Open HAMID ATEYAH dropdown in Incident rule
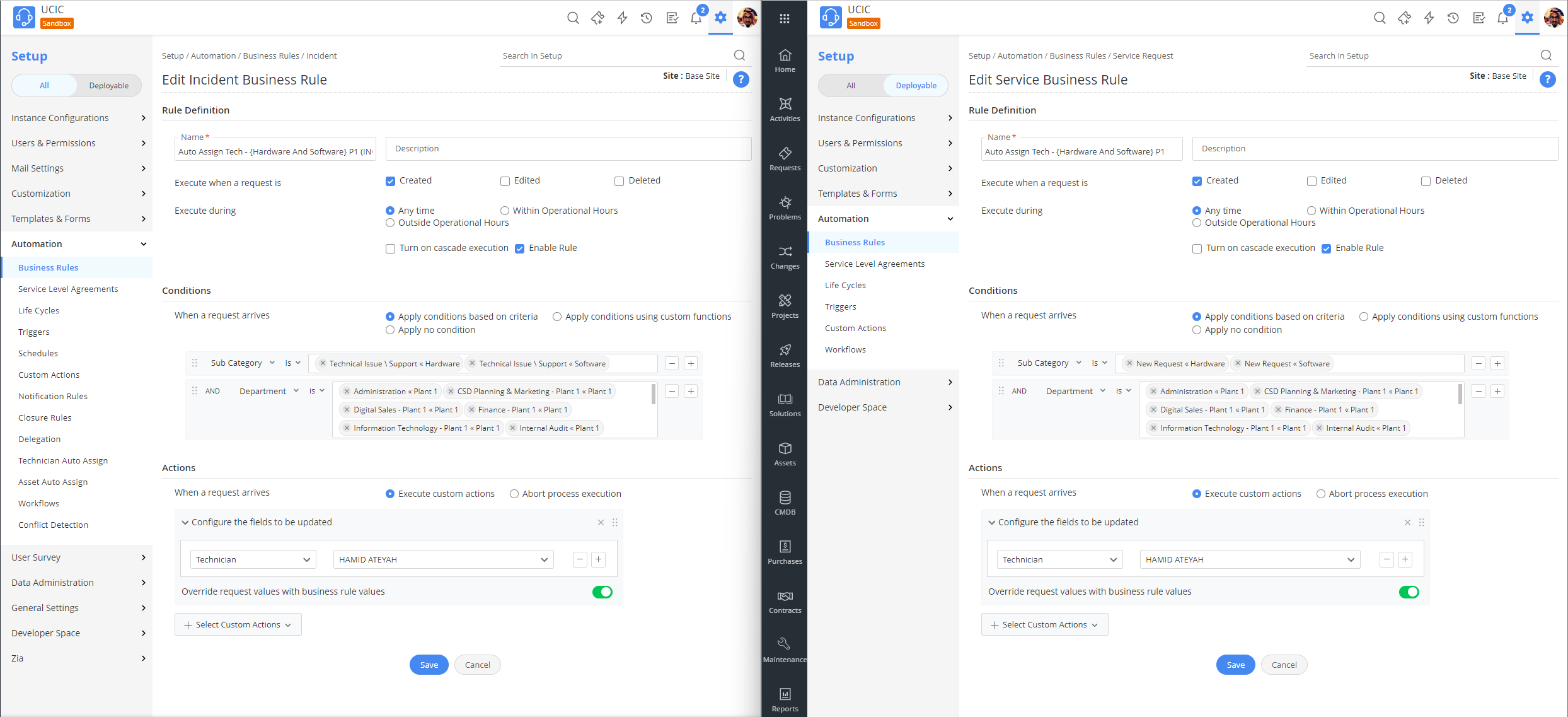The width and height of the screenshot is (1568, 717). pyautogui.click(x=443, y=559)
